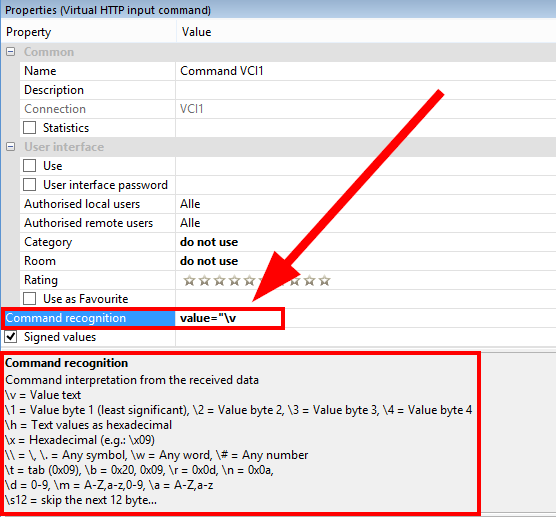Set rating to the first star

click(189, 281)
